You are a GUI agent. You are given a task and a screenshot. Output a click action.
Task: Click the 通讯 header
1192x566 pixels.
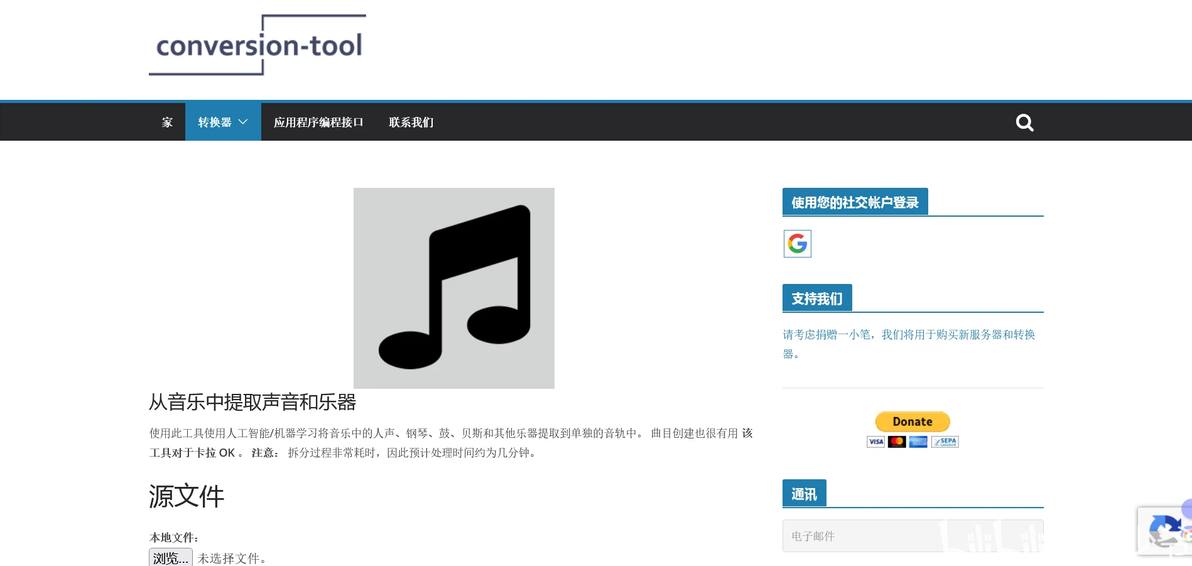[x=804, y=494]
